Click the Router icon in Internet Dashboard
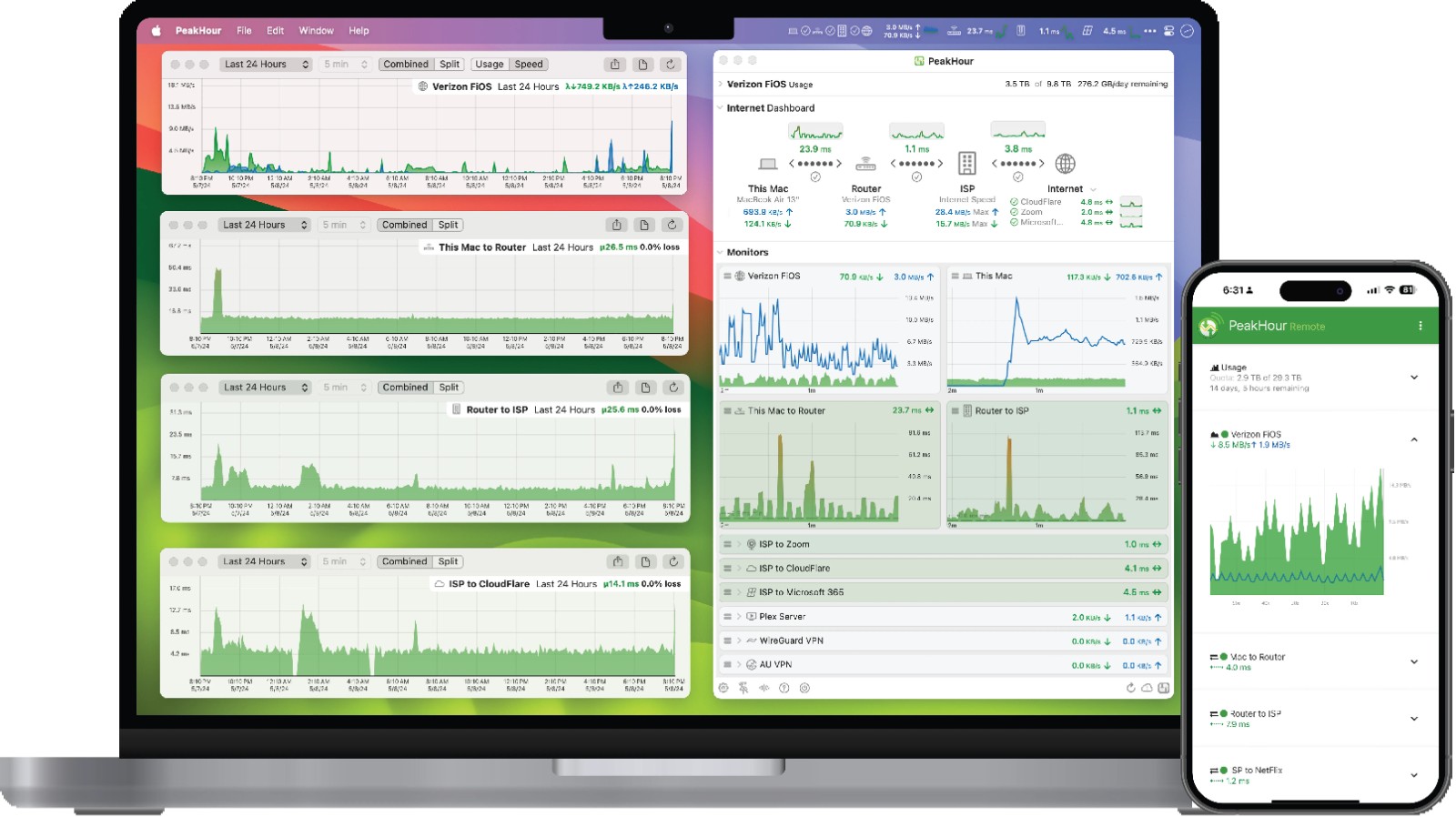Image resolution: width=1456 pixels, height=817 pixels. [x=866, y=164]
